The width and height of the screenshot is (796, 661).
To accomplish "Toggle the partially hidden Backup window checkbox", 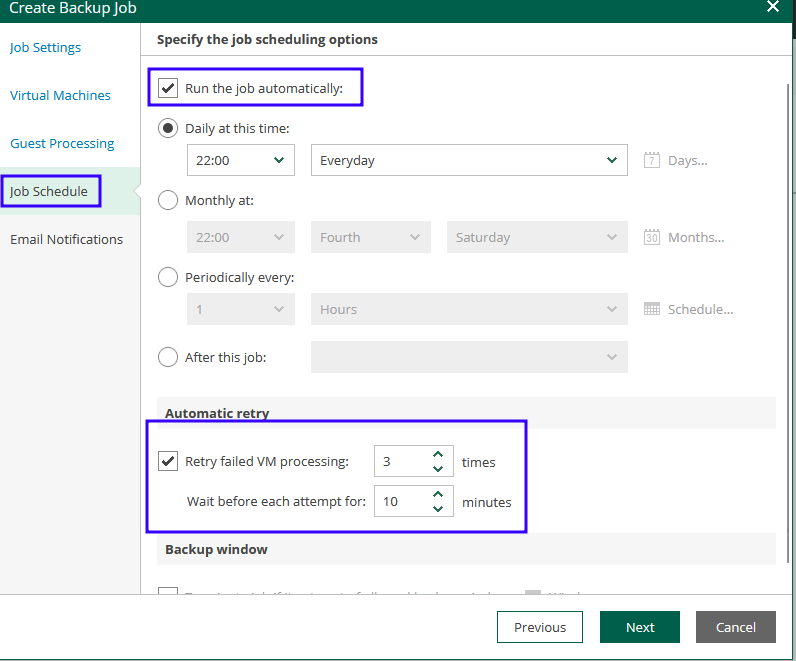I will coord(168,590).
